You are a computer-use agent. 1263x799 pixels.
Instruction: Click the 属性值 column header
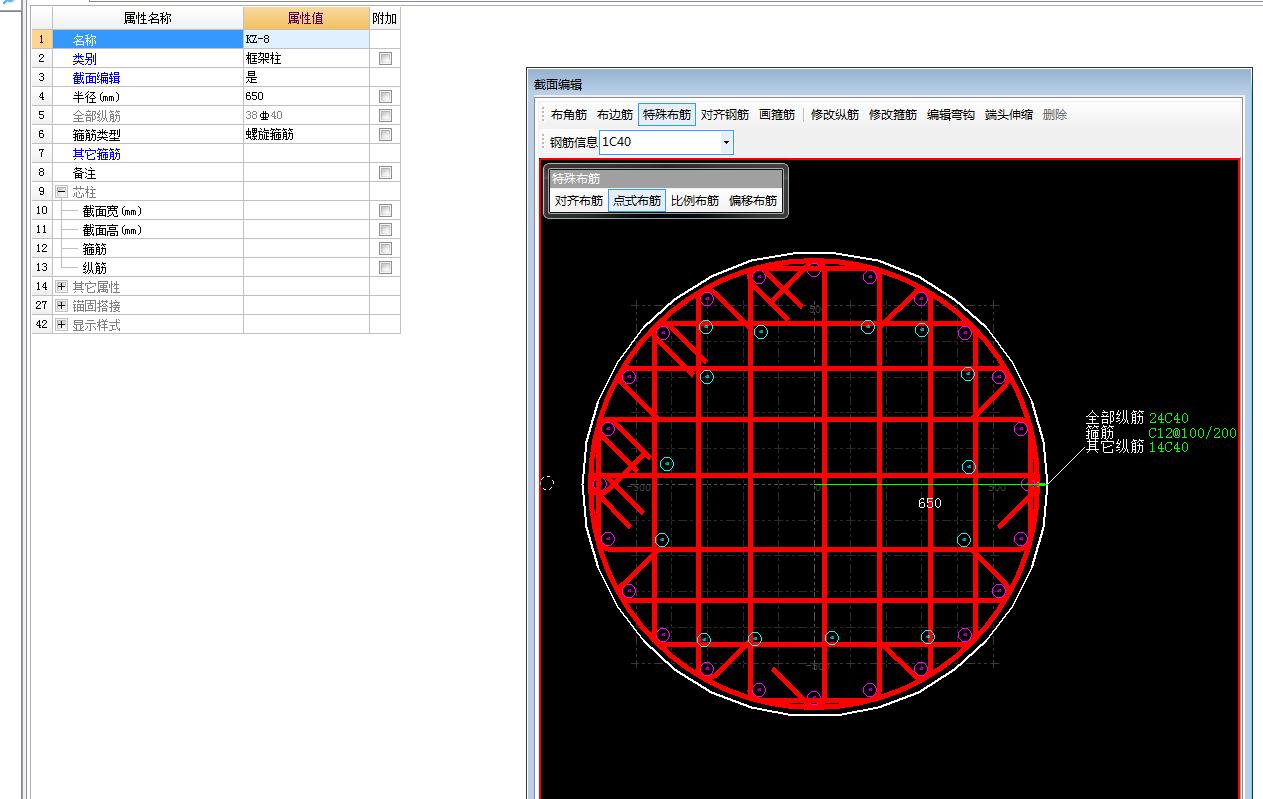click(306, 19)
